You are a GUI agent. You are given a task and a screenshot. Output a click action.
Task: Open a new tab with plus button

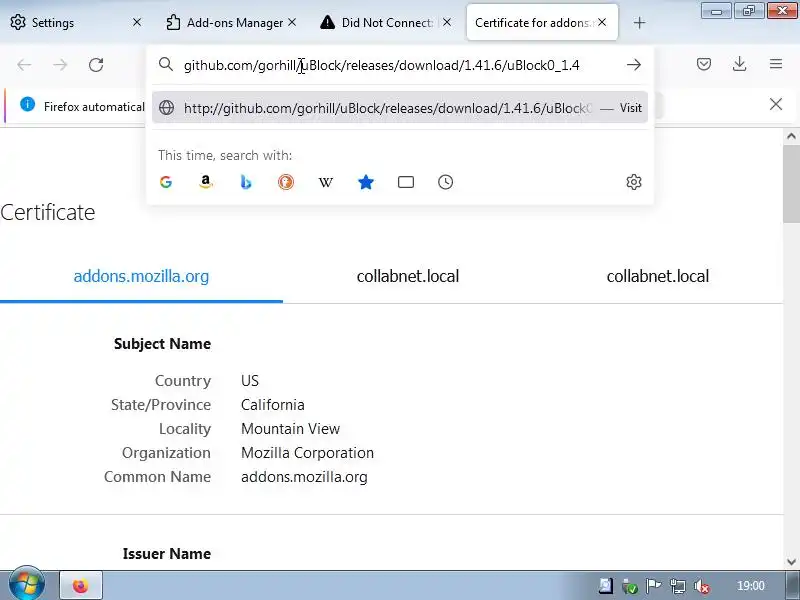coord(639,23)
